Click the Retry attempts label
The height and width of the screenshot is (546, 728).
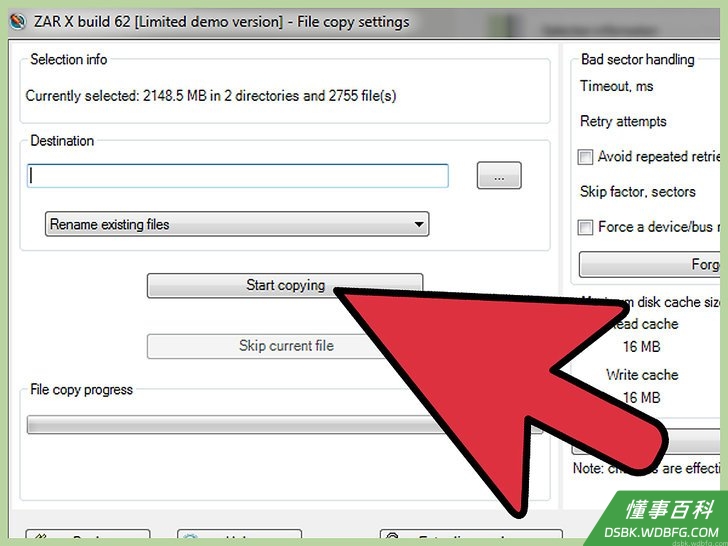pos(623,122)
